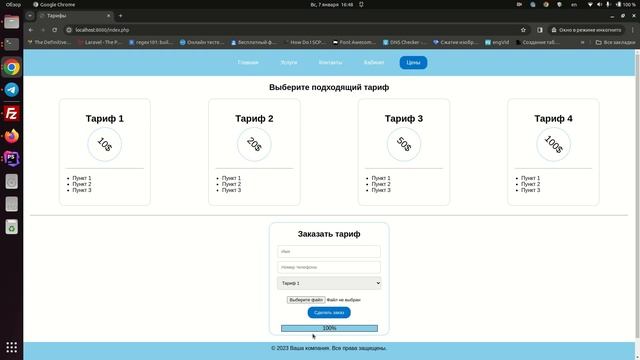Click the page vertical scrollbar

pyautogui.click(x=637, y=196)
